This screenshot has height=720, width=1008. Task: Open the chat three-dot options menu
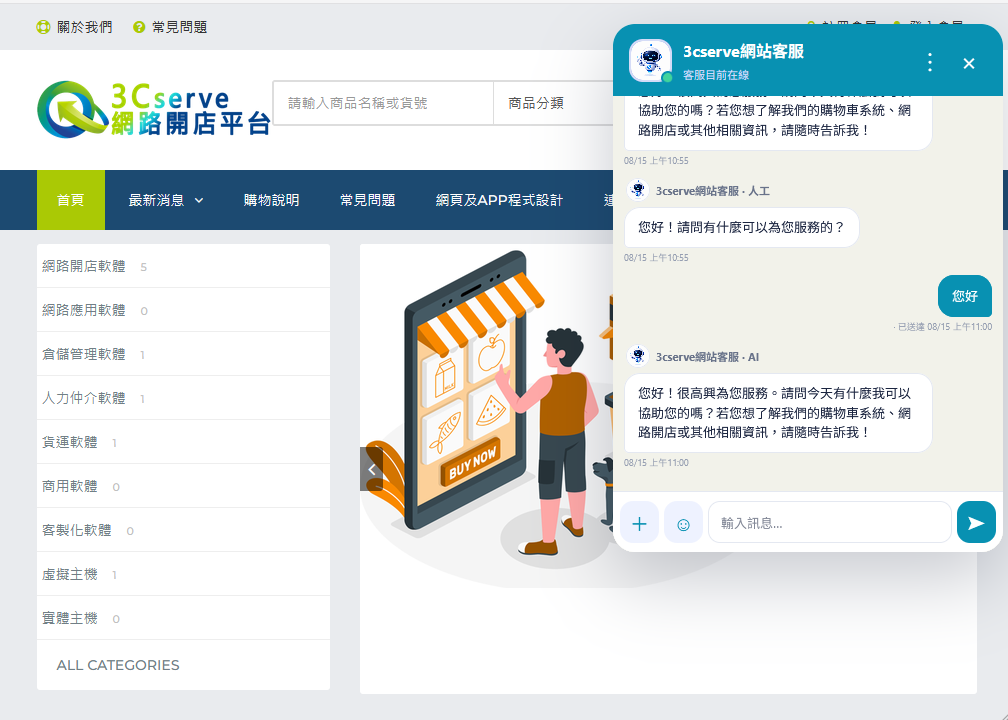pyautogui.click(x=930, y=62)
